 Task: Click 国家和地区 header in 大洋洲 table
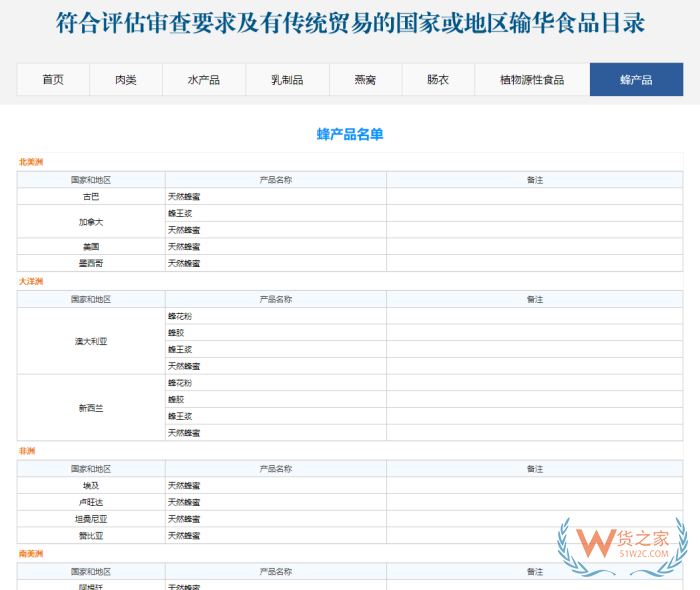point(91,299)
